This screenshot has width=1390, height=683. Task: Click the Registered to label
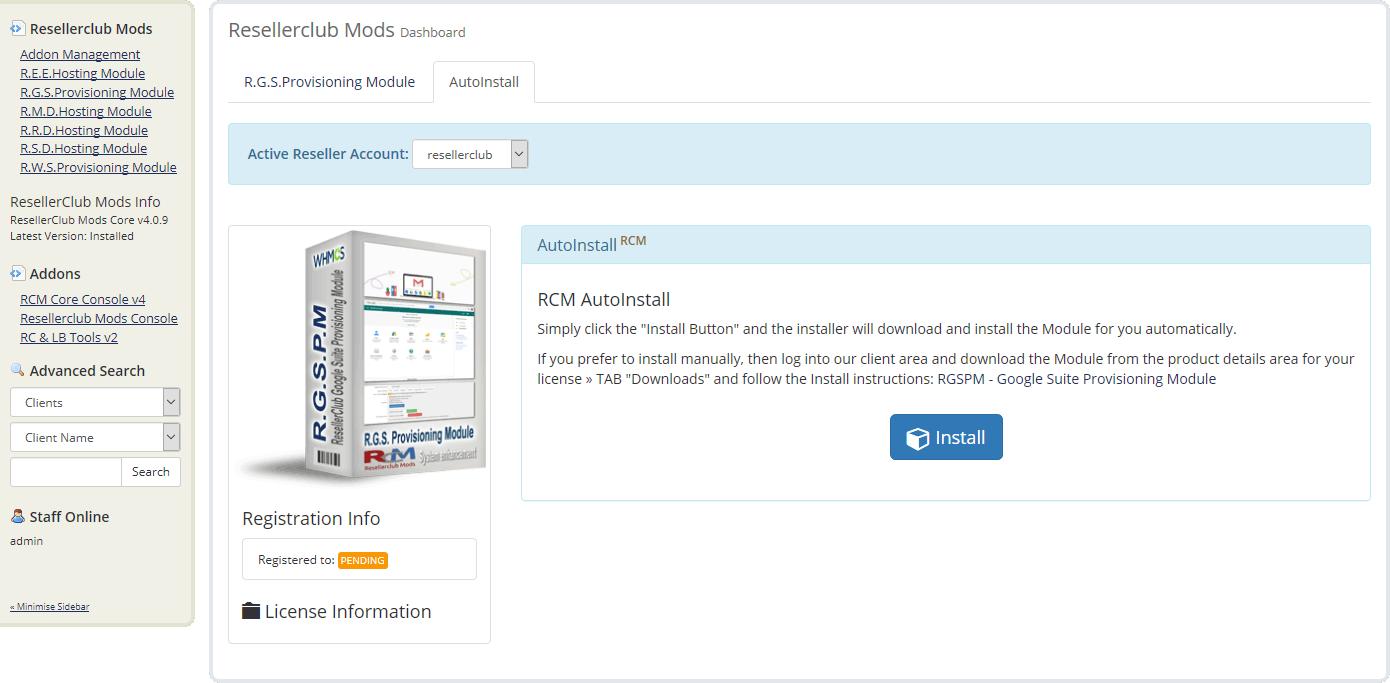click(296, 560)
